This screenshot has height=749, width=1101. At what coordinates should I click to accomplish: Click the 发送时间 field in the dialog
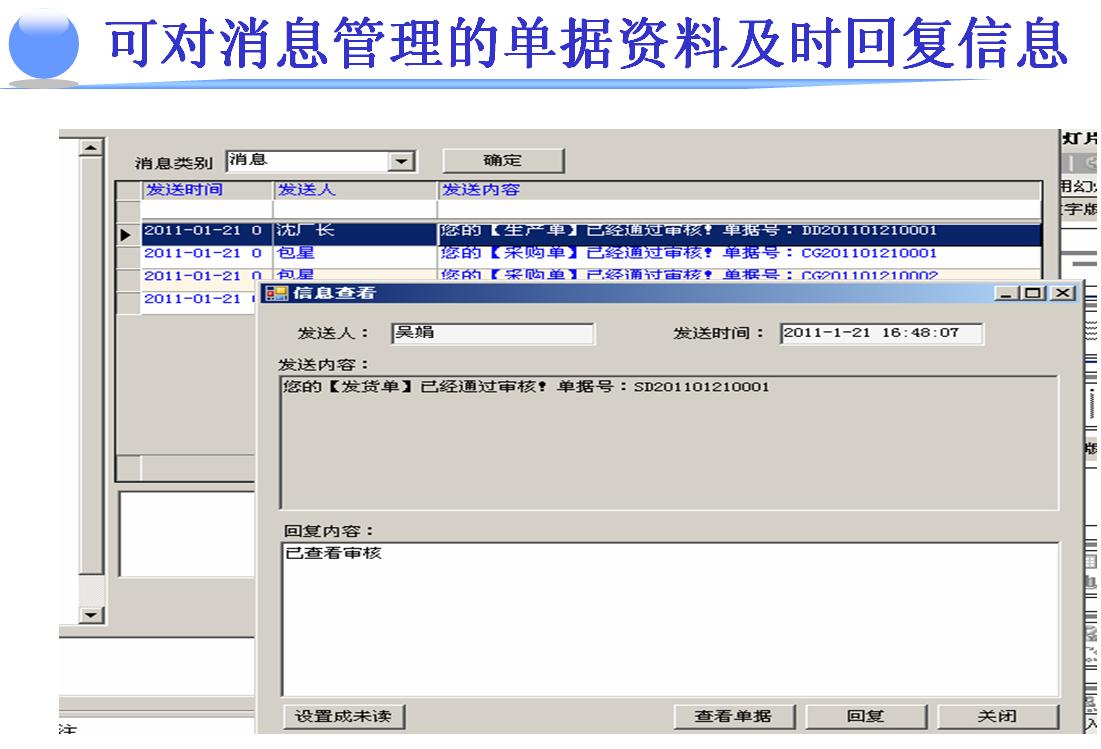[x=880, y=333]
